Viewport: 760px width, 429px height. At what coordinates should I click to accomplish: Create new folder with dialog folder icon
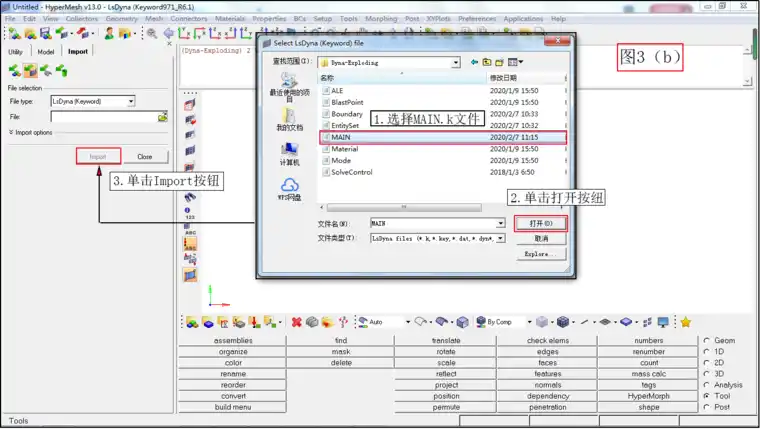click(x=499, y=62)
